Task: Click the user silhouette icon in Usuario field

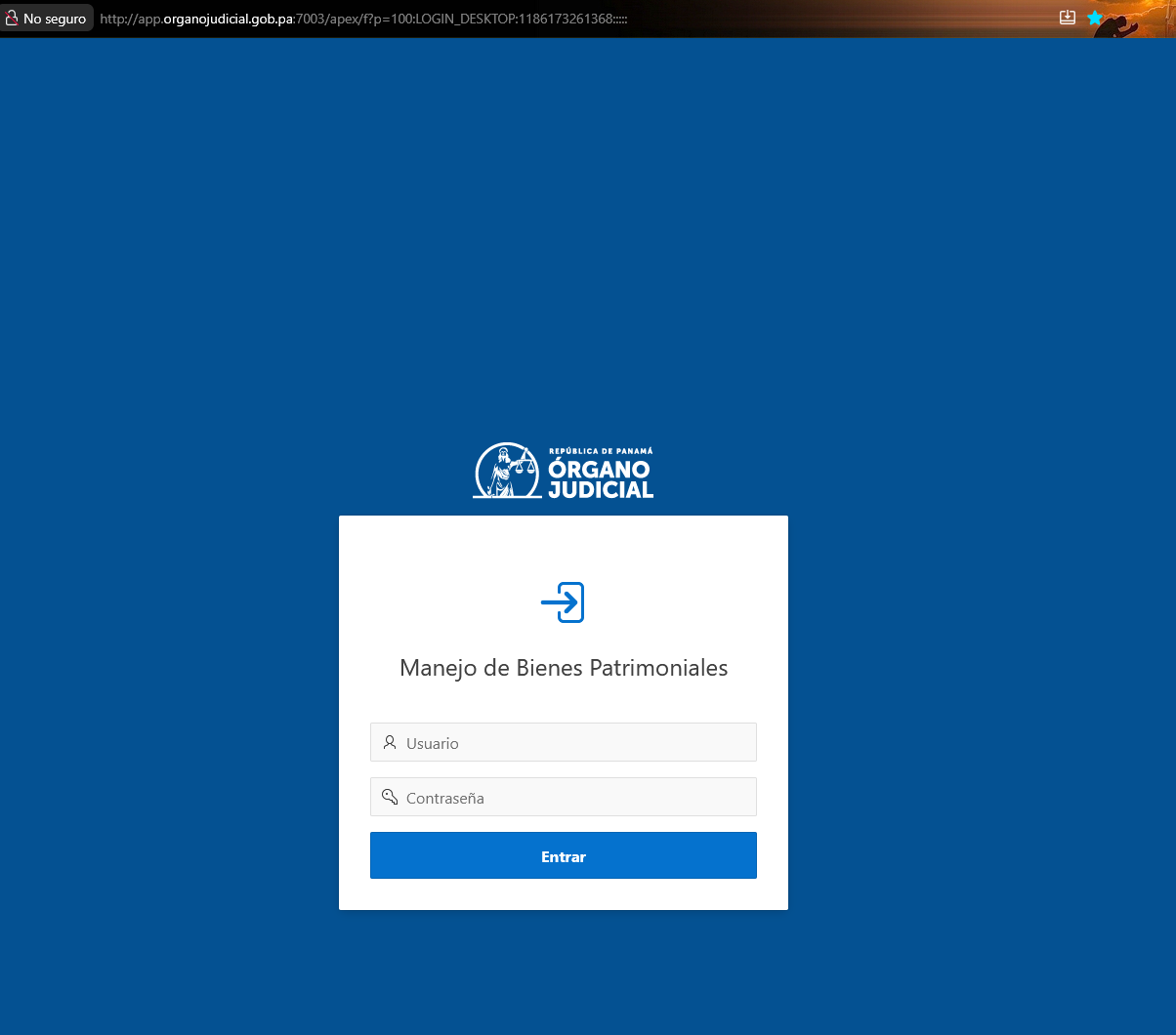Action: [390, 743]
